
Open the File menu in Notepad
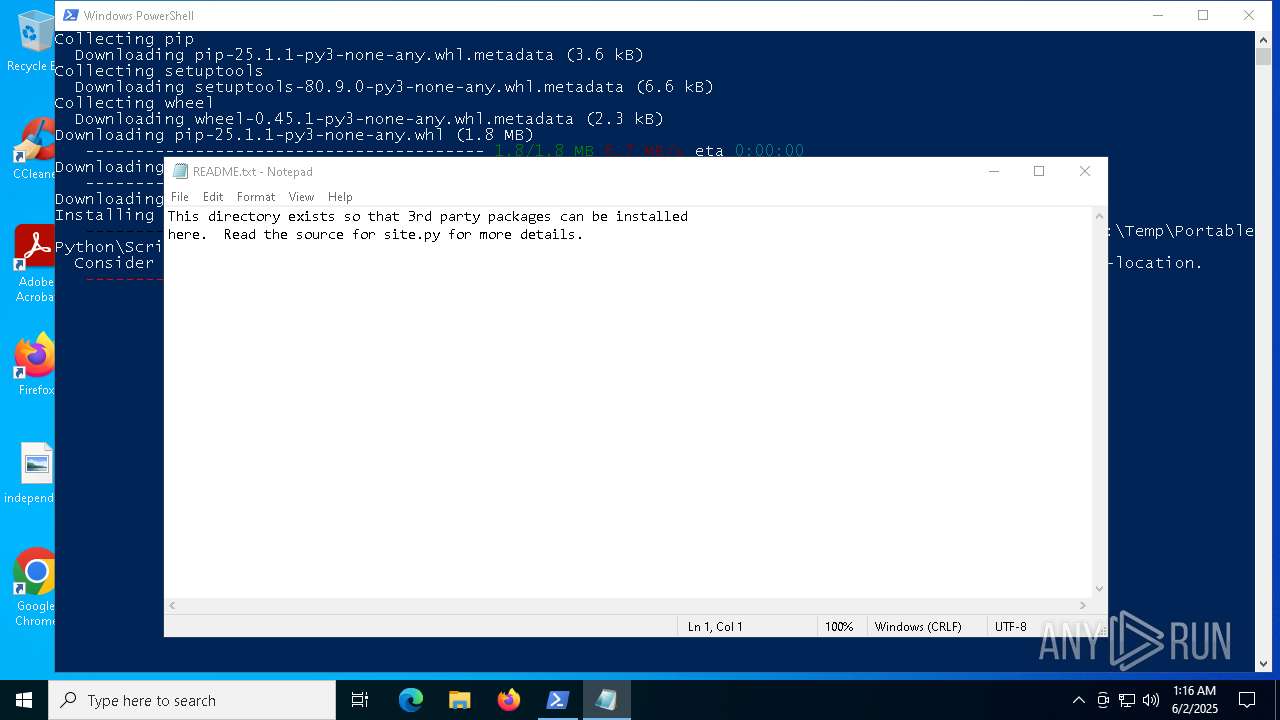point(180,197)
